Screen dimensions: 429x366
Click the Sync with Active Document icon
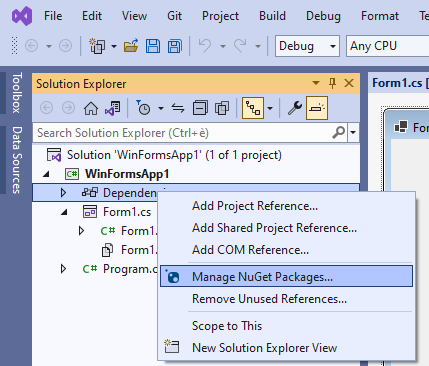click(178, 108)
